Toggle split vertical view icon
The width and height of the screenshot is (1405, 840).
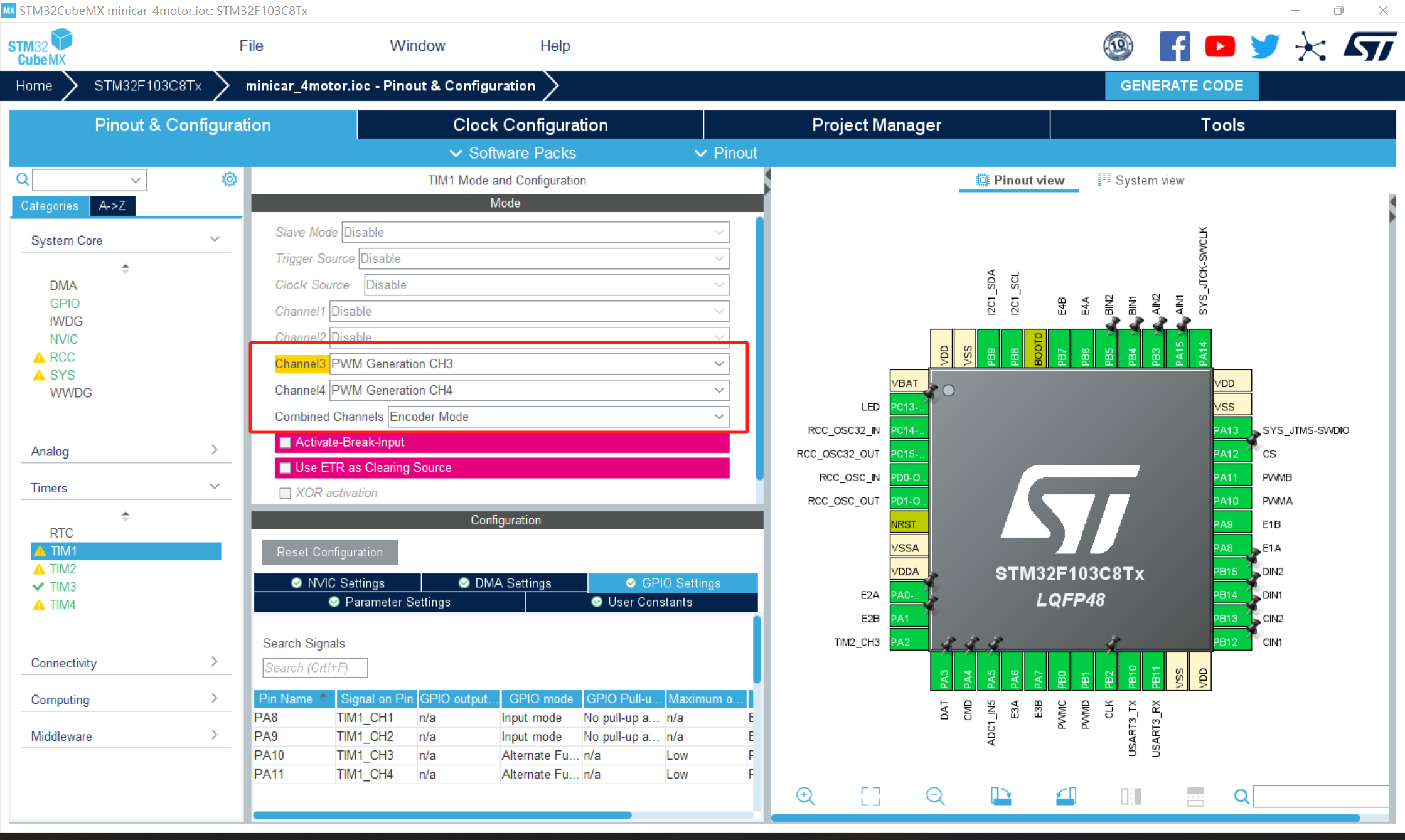click(x=1131, y=796)
